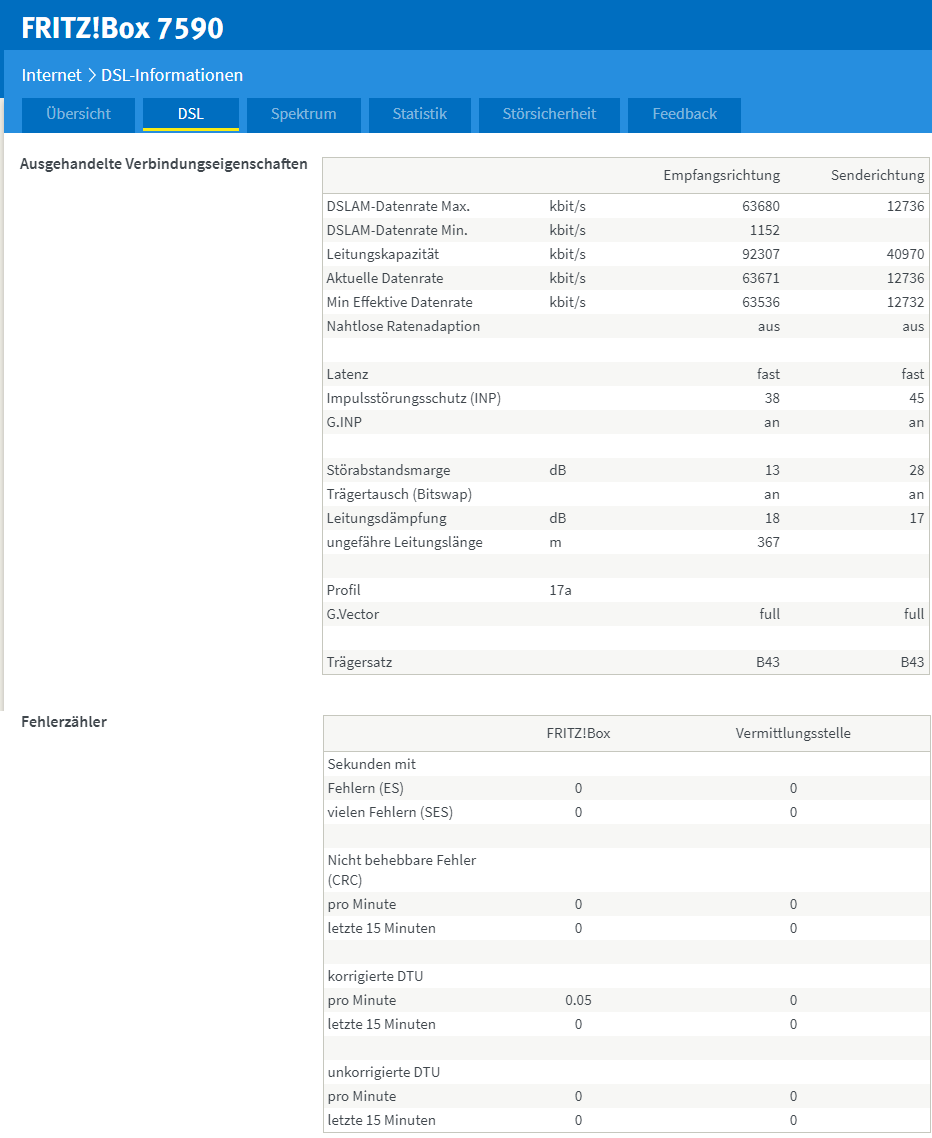Click the Leitungsdämpfung value 18
Viewport: 932px width, 1138px height.
[772, 518]
